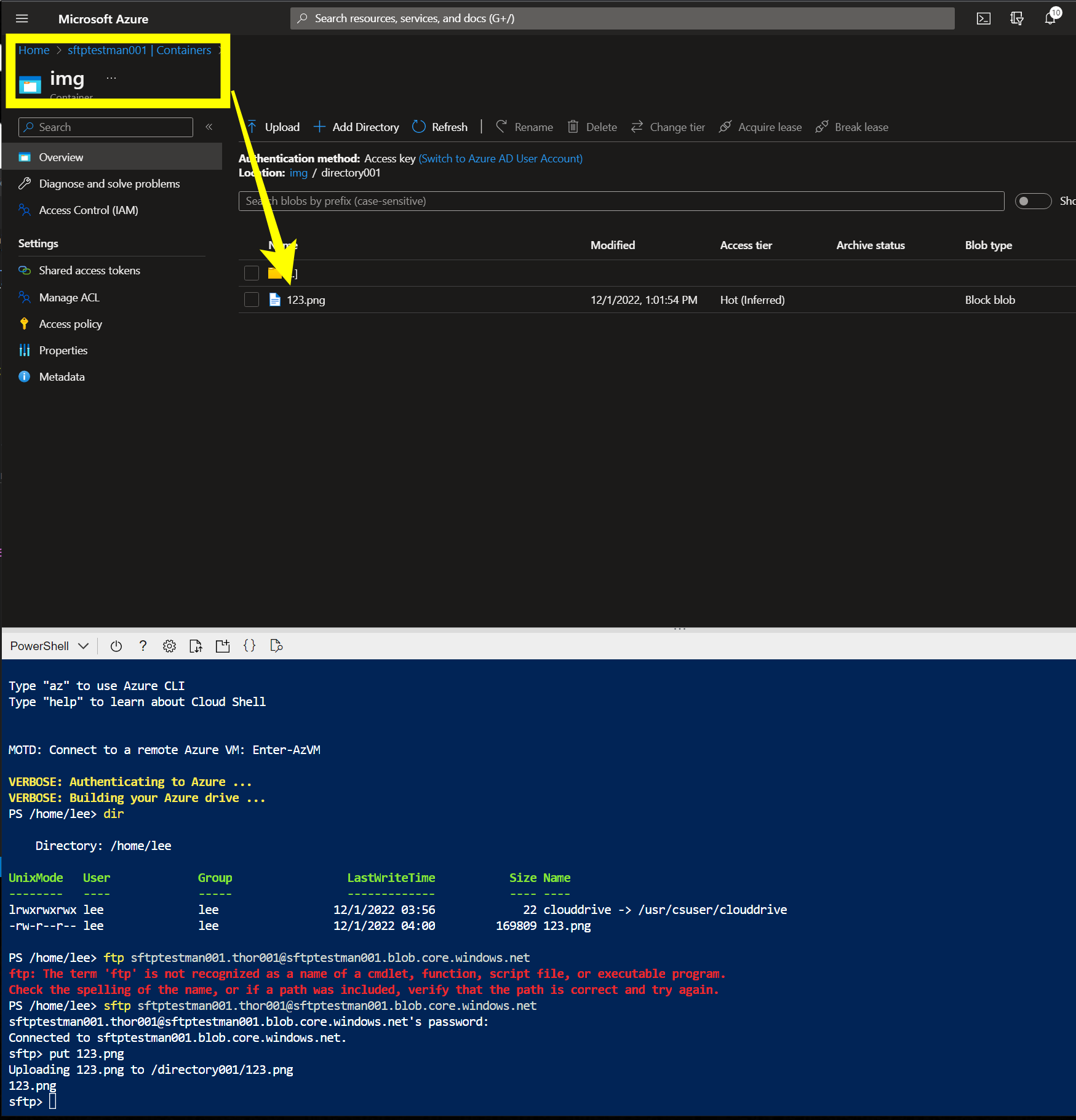
Task: Toggle the show deleted blobs switch
Action: [x=1033, y=201]
